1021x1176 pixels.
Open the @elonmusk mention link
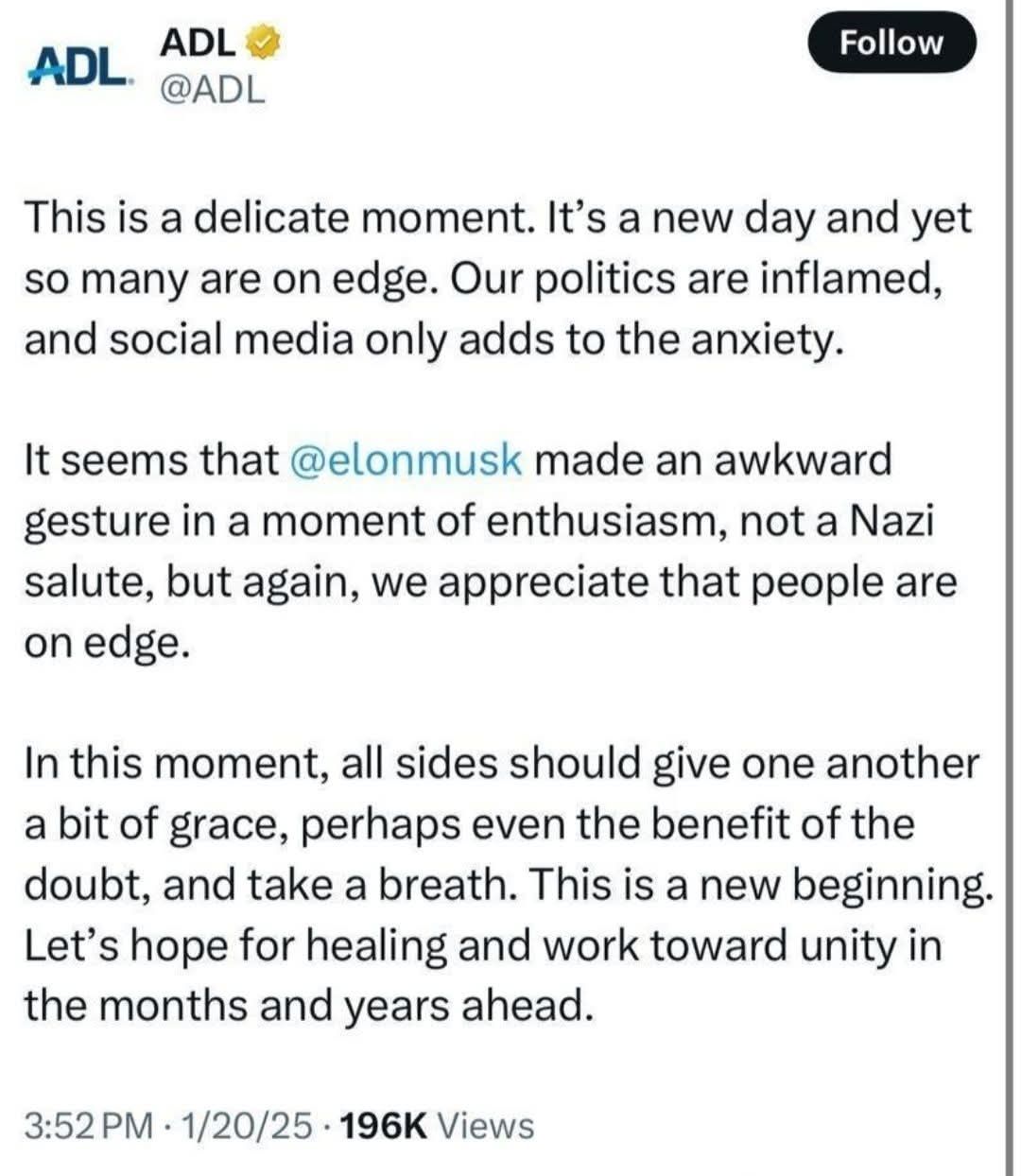(402, 460)
